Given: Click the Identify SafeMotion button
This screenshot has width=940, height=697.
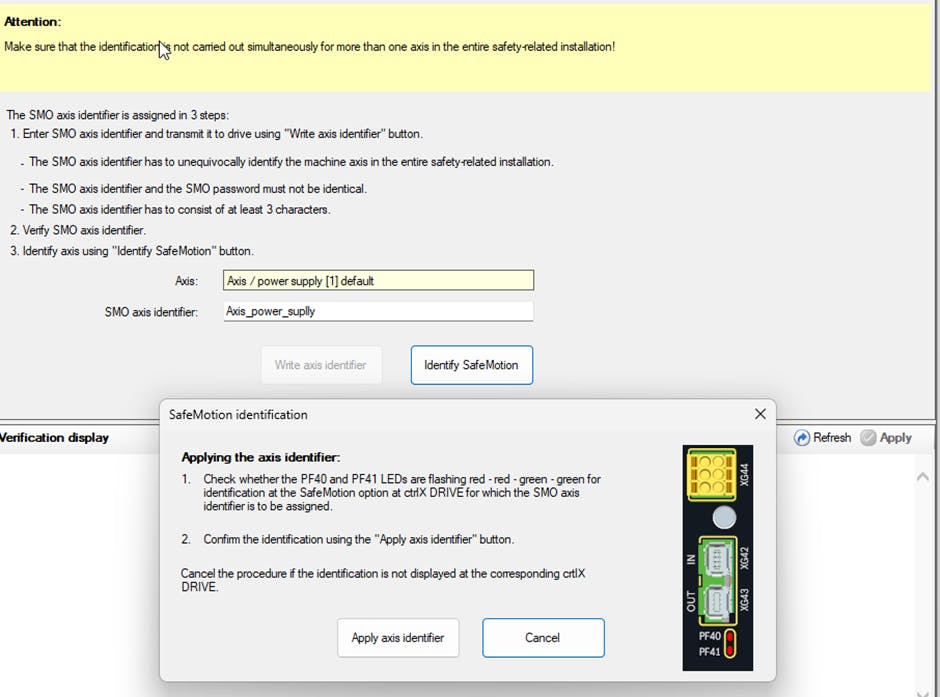Looking at the screenshot, I should click(x=471, y=365).
